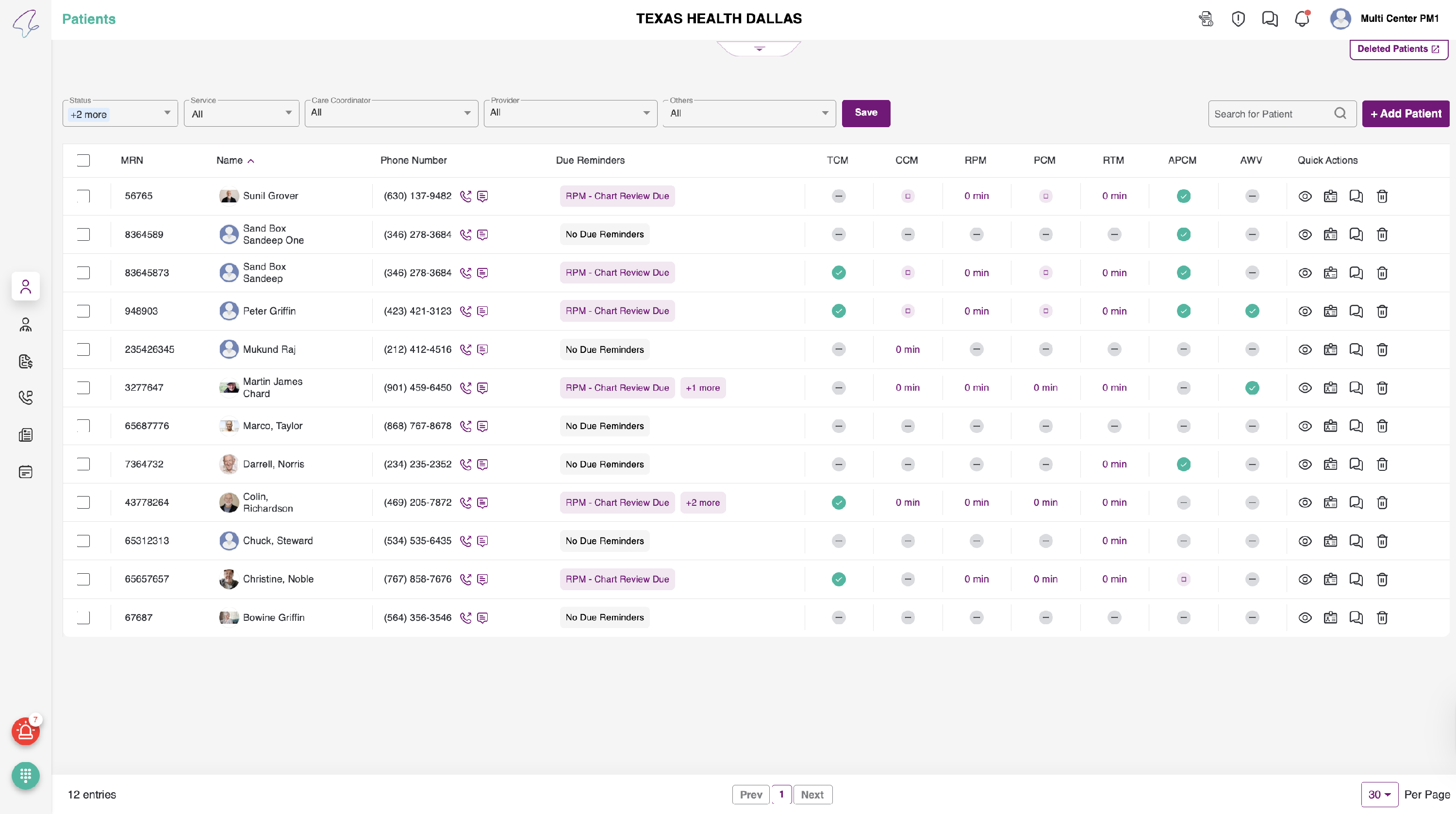Screen dimensions: 1456x814
Task: View Bowine Griffin via eye icon
Action: point(1305,617)
